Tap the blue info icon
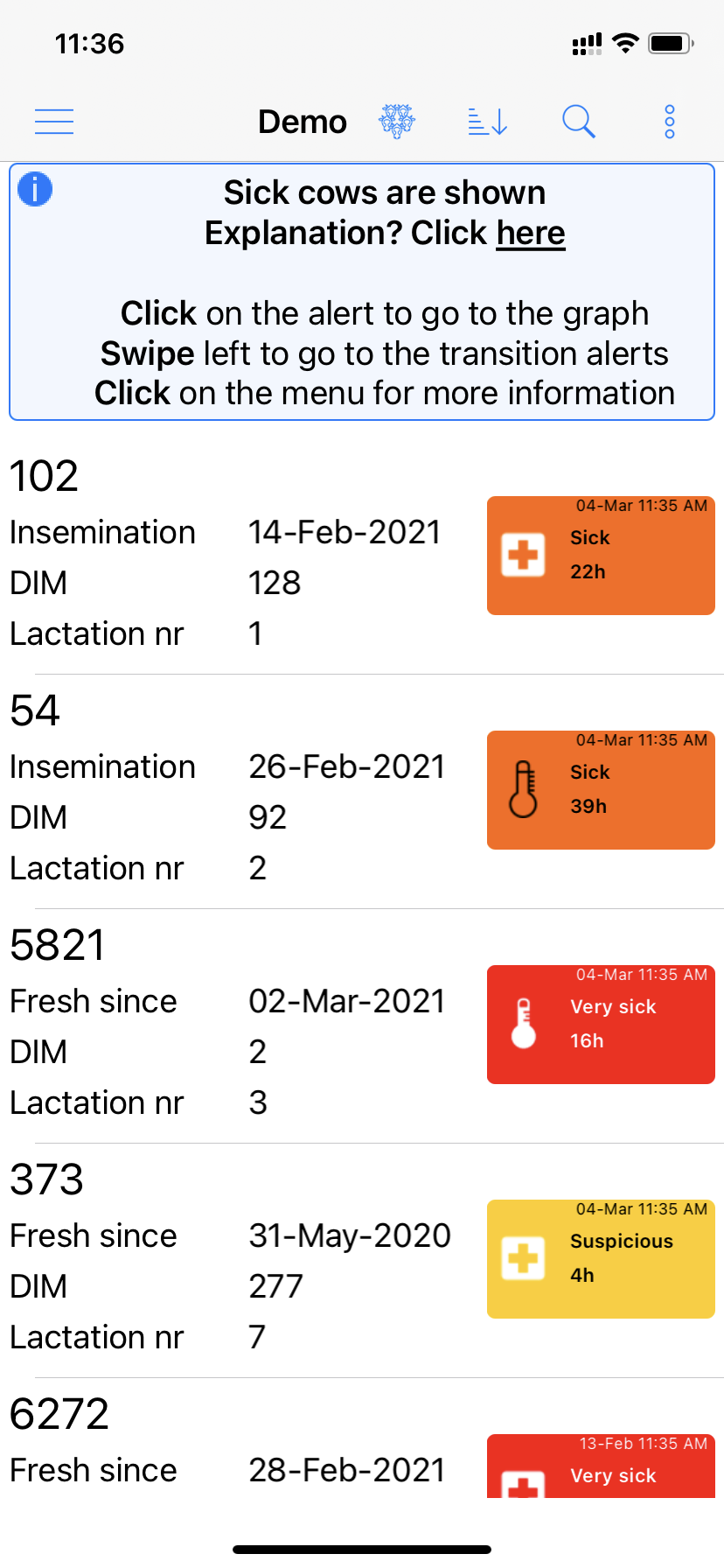 35,189
